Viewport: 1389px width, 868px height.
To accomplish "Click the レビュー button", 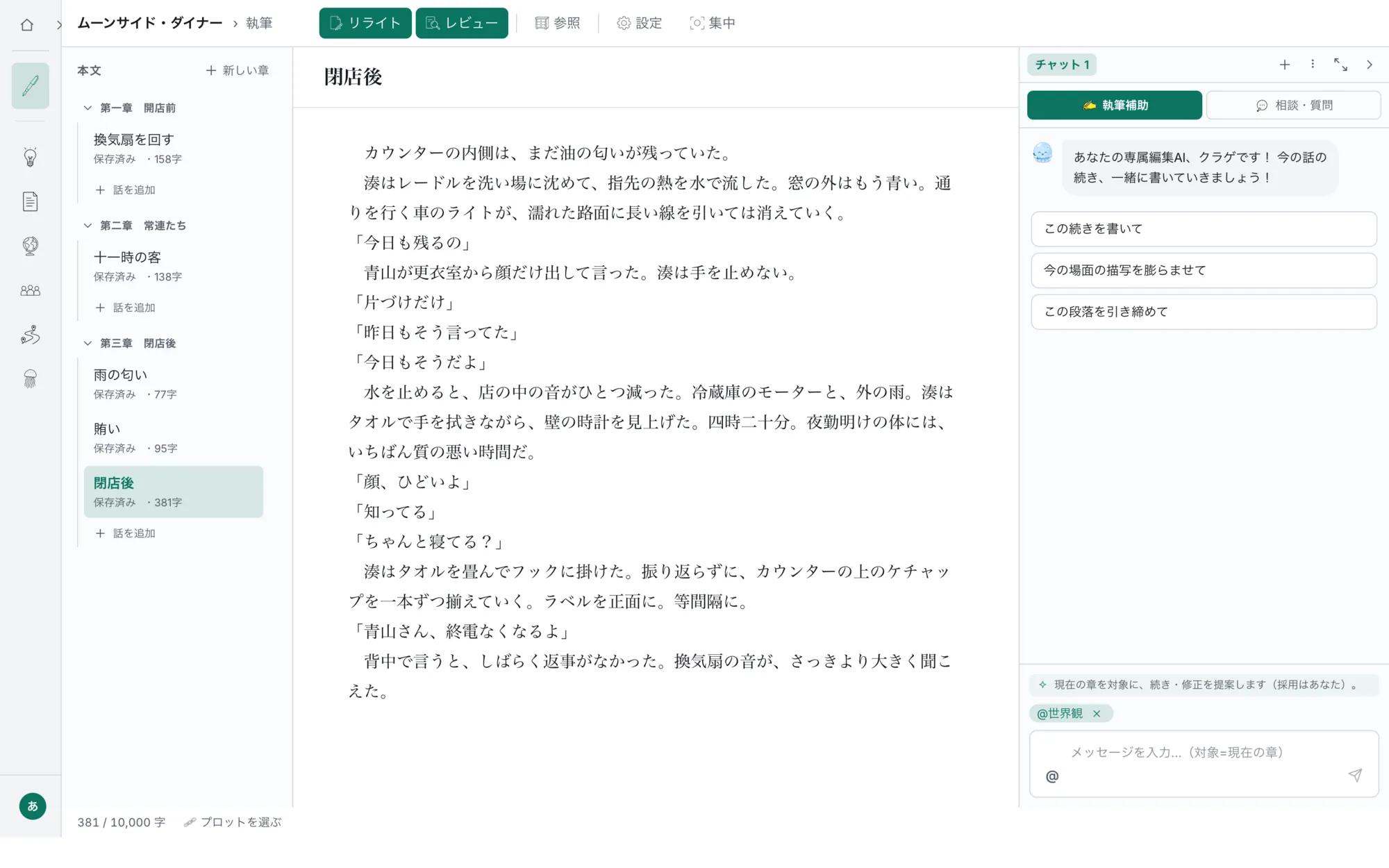I will [462, 23].
